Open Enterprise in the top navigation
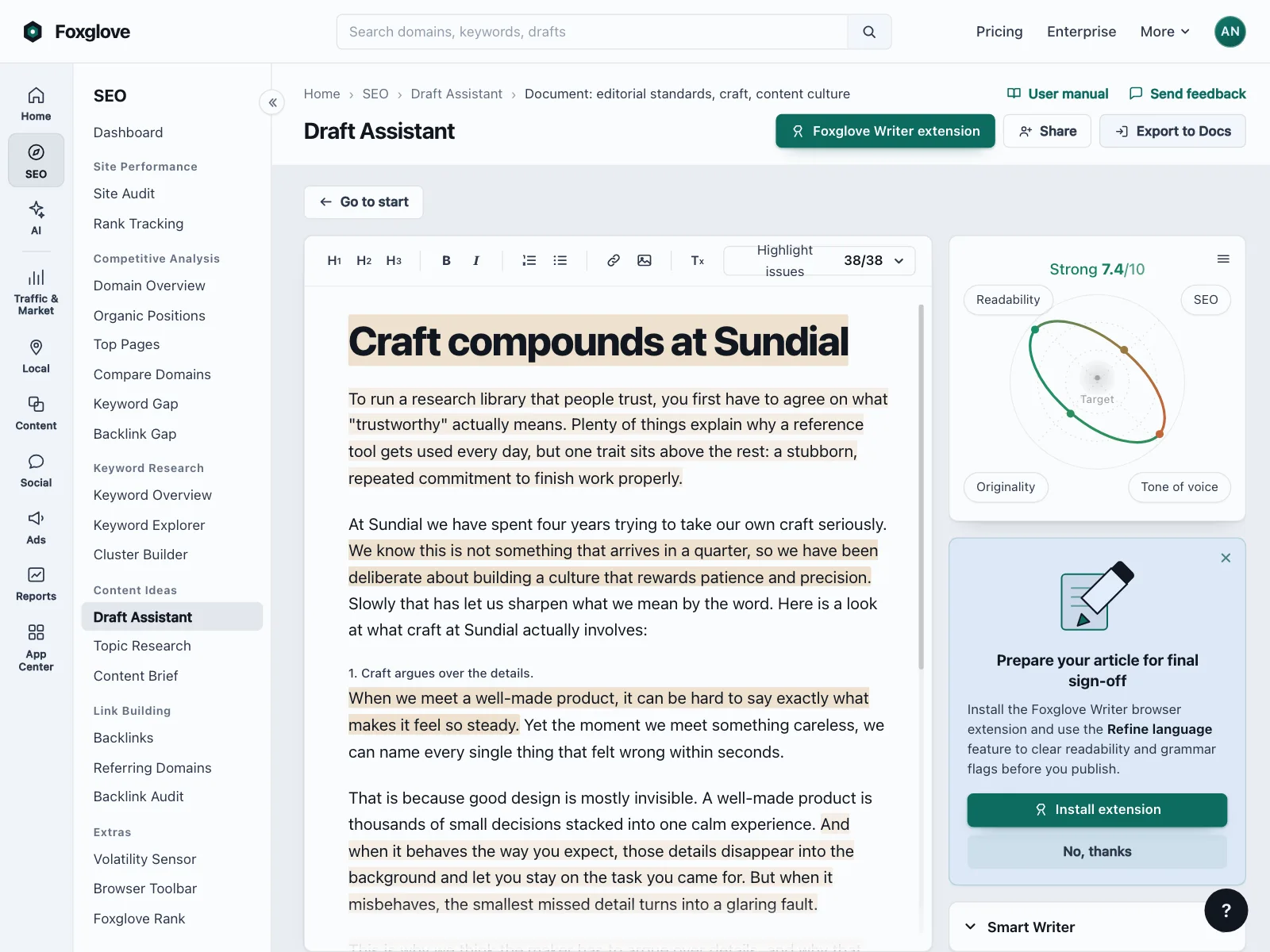 (x=1081, y=32)
